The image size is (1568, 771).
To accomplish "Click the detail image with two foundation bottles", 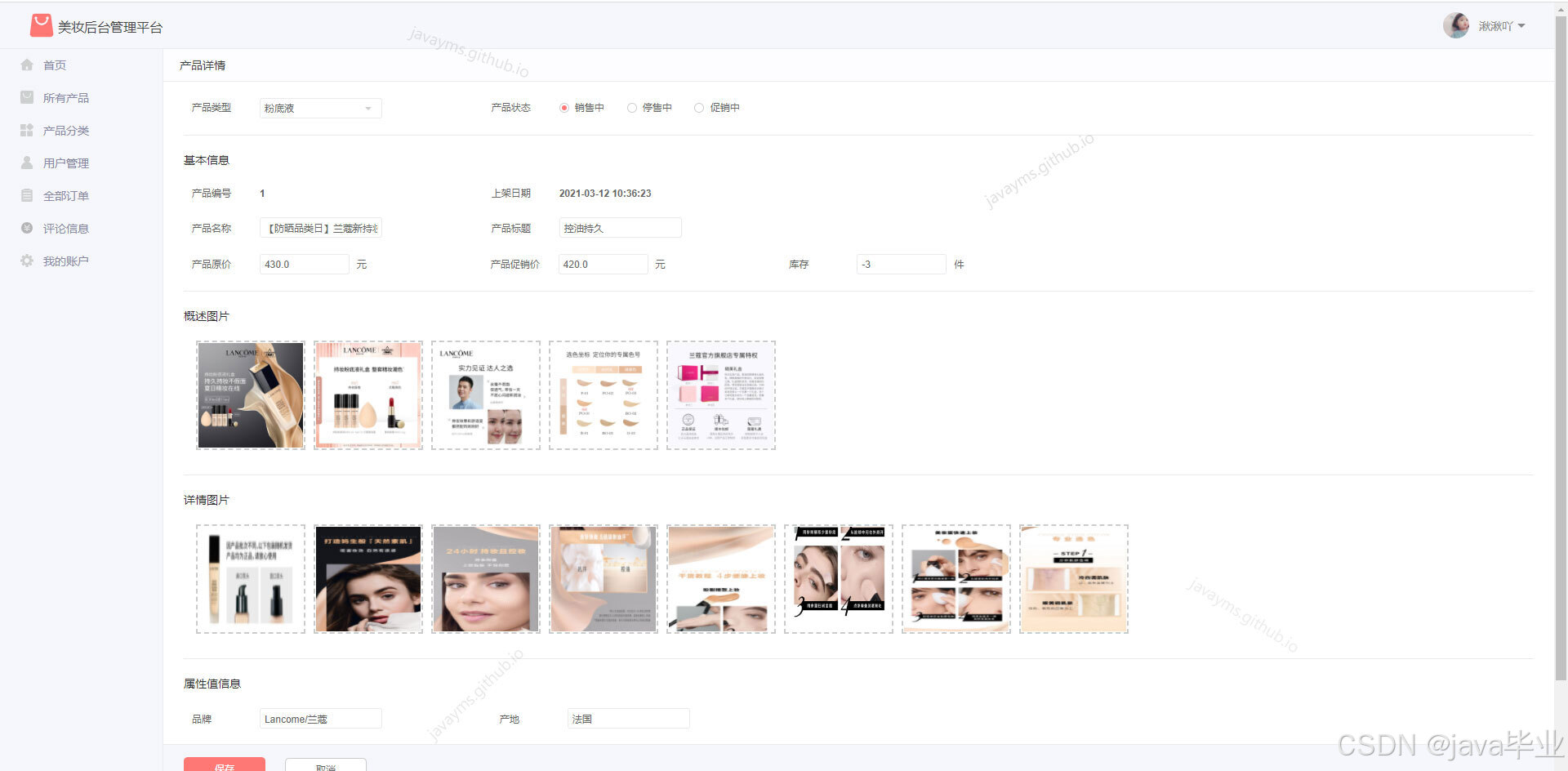I will 251,579.
